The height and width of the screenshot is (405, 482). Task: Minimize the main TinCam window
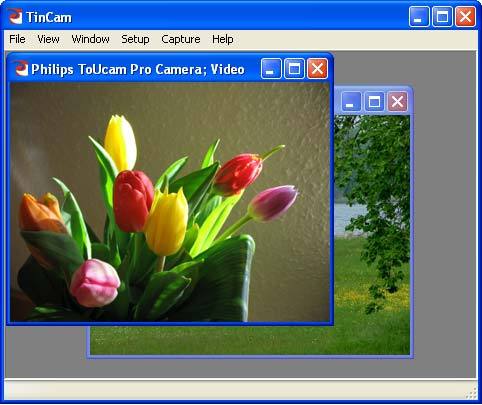(x=419, y=16)
